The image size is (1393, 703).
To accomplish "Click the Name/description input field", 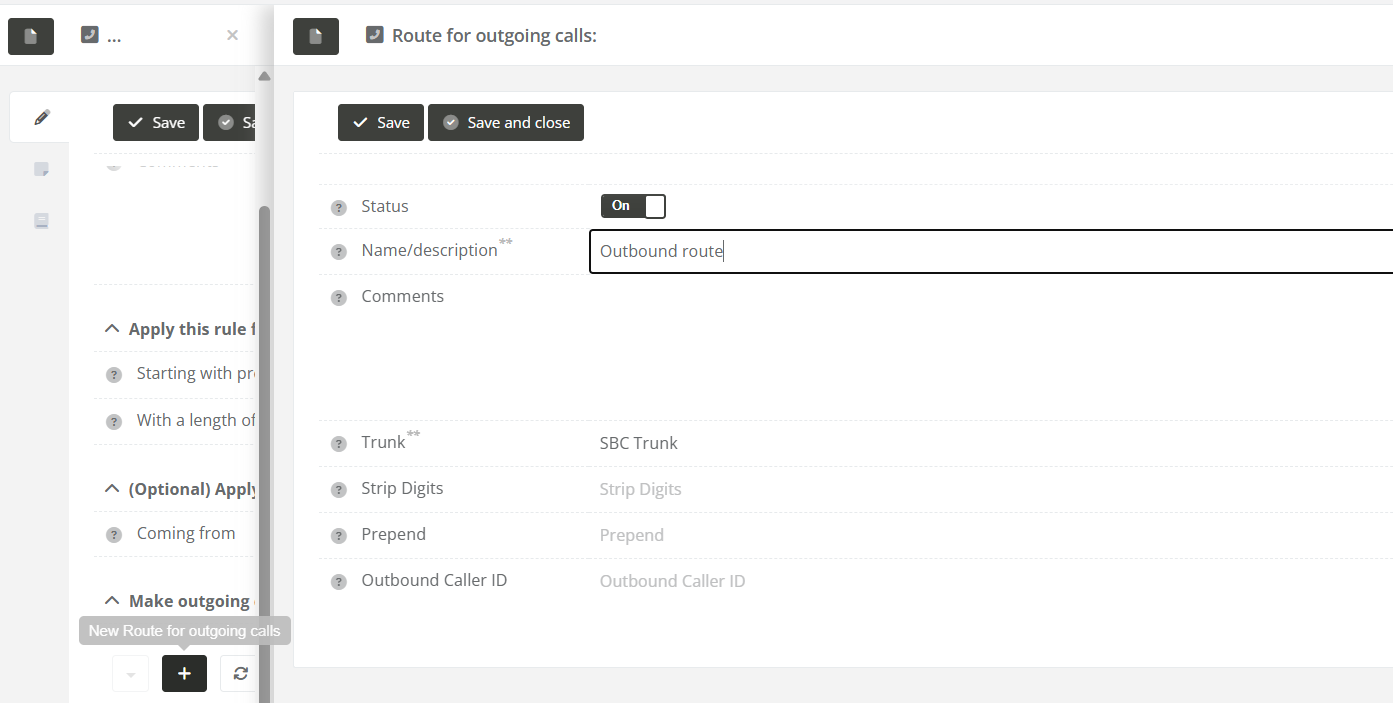I will [990, 251].
